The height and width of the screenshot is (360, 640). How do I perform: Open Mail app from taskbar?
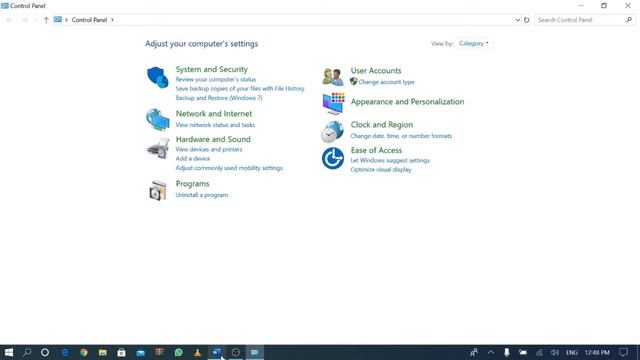[x=140, y=352]
